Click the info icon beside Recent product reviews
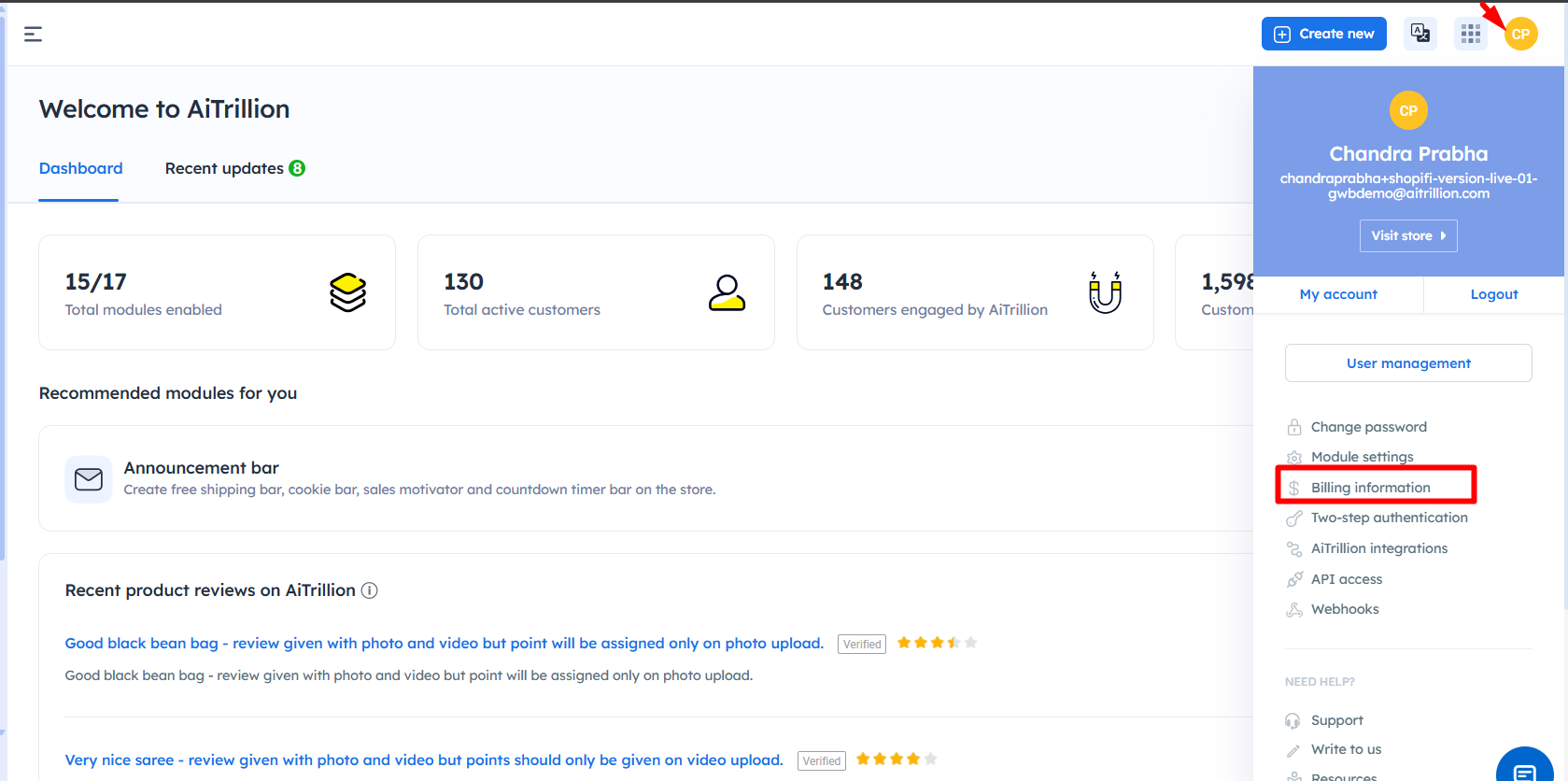Image resolution: width=1568 pixels, height=781 pixels. click(x=370, y=590)
